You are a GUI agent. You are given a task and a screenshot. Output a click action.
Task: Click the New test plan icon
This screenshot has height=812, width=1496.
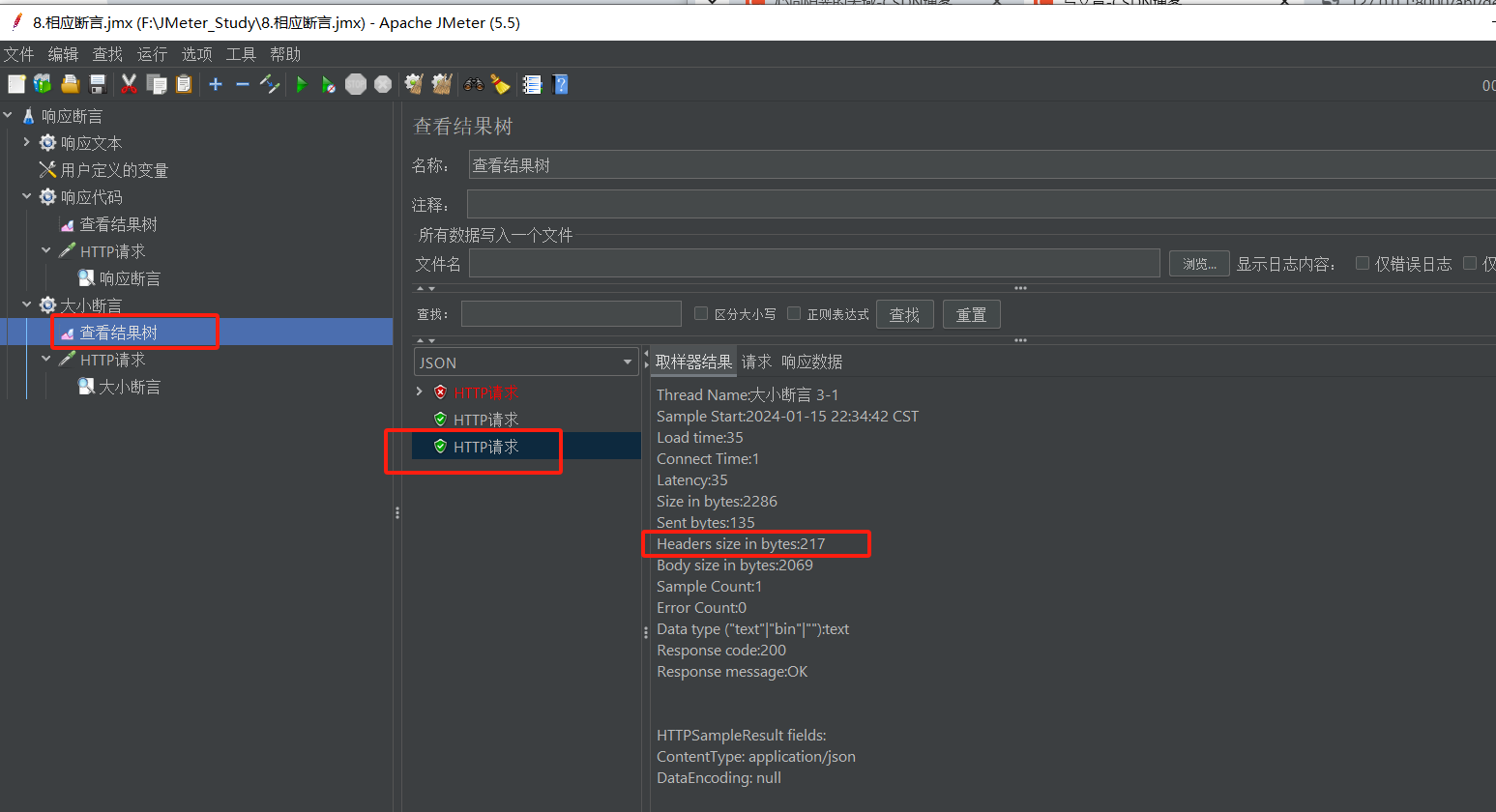click(x=16, y=85)
